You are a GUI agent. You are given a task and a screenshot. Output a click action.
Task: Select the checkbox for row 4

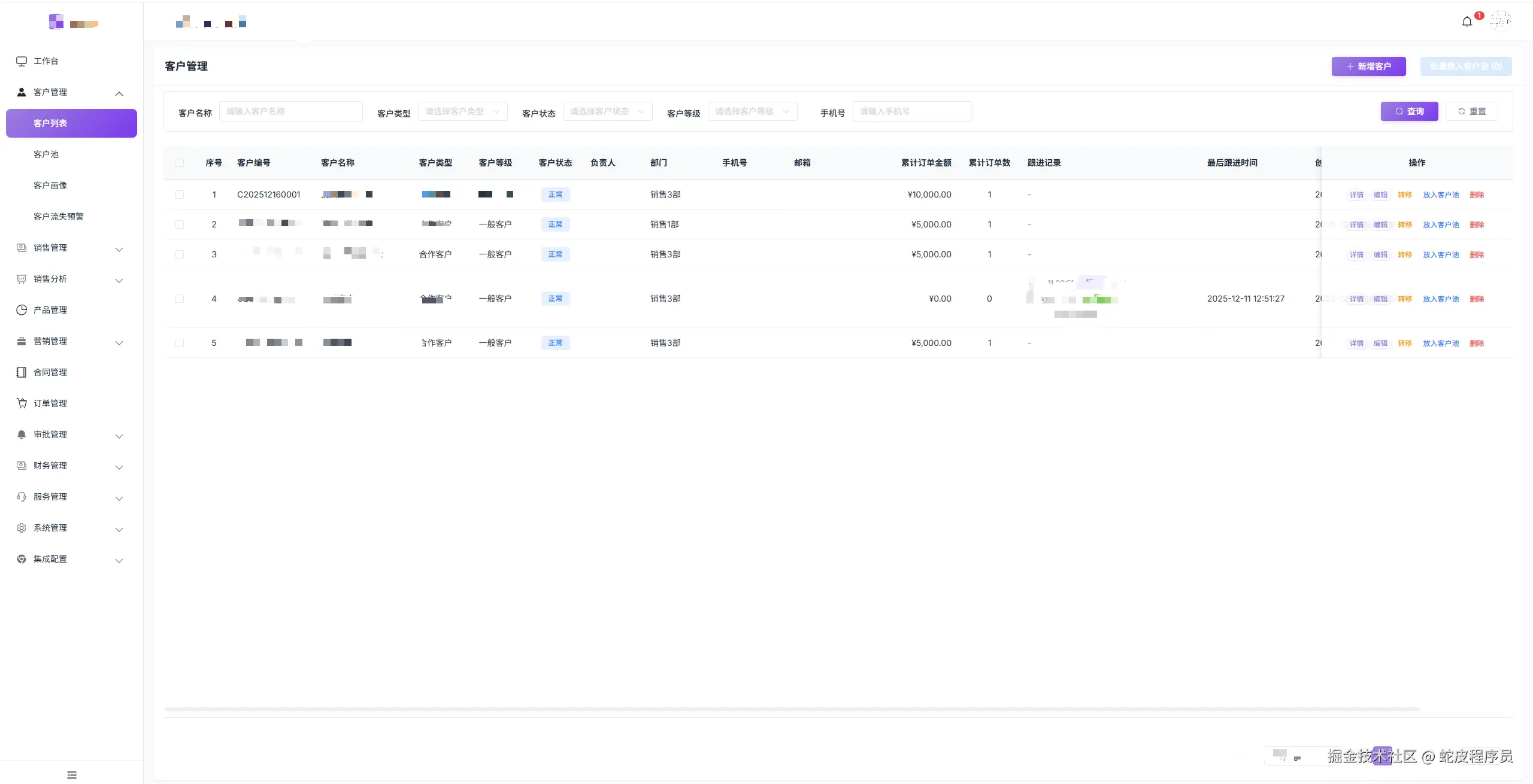[x=180, y=299]
